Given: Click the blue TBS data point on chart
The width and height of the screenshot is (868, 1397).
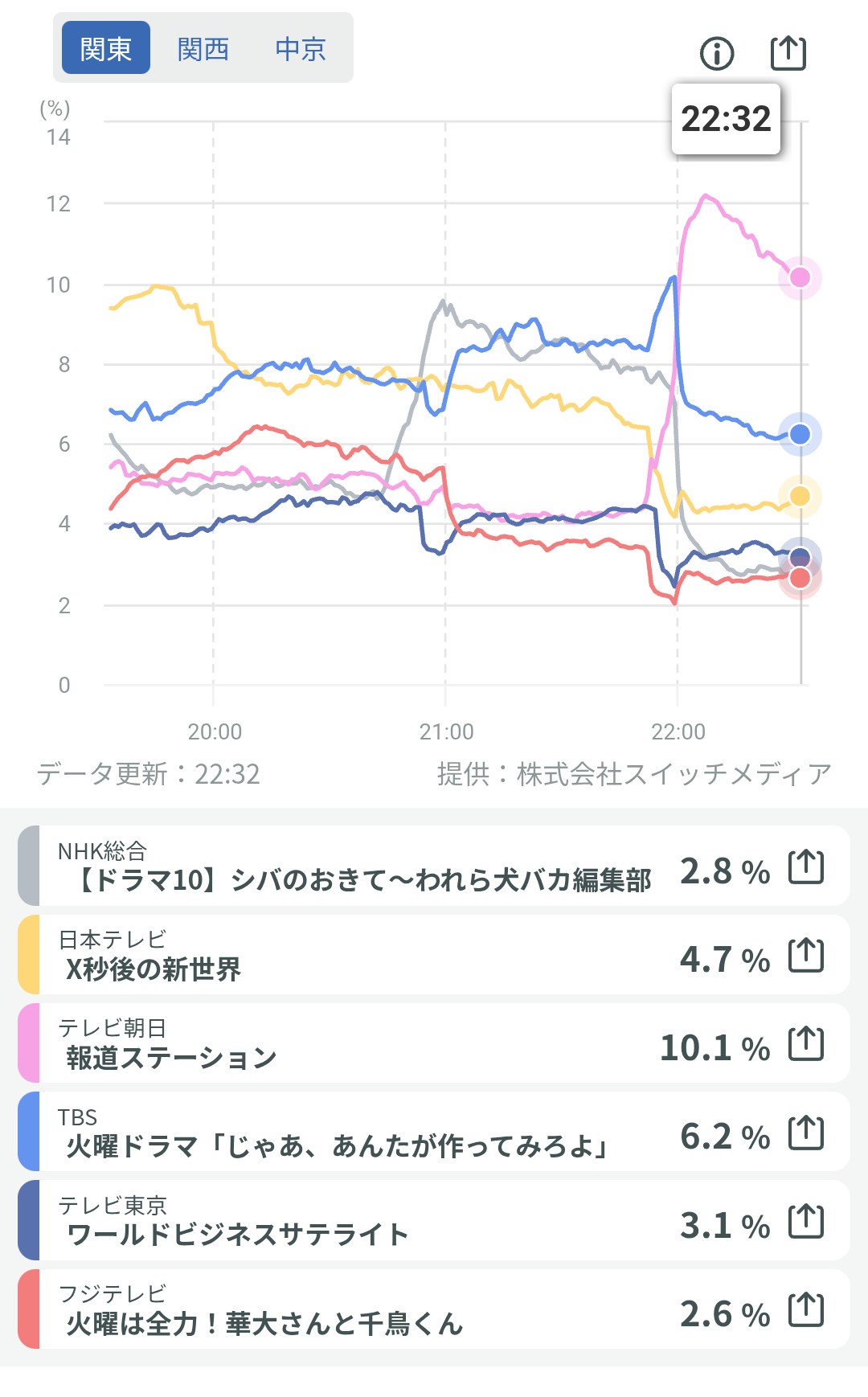Looking at the screenshot, I should pyautogui.click(x=800, y=434).
